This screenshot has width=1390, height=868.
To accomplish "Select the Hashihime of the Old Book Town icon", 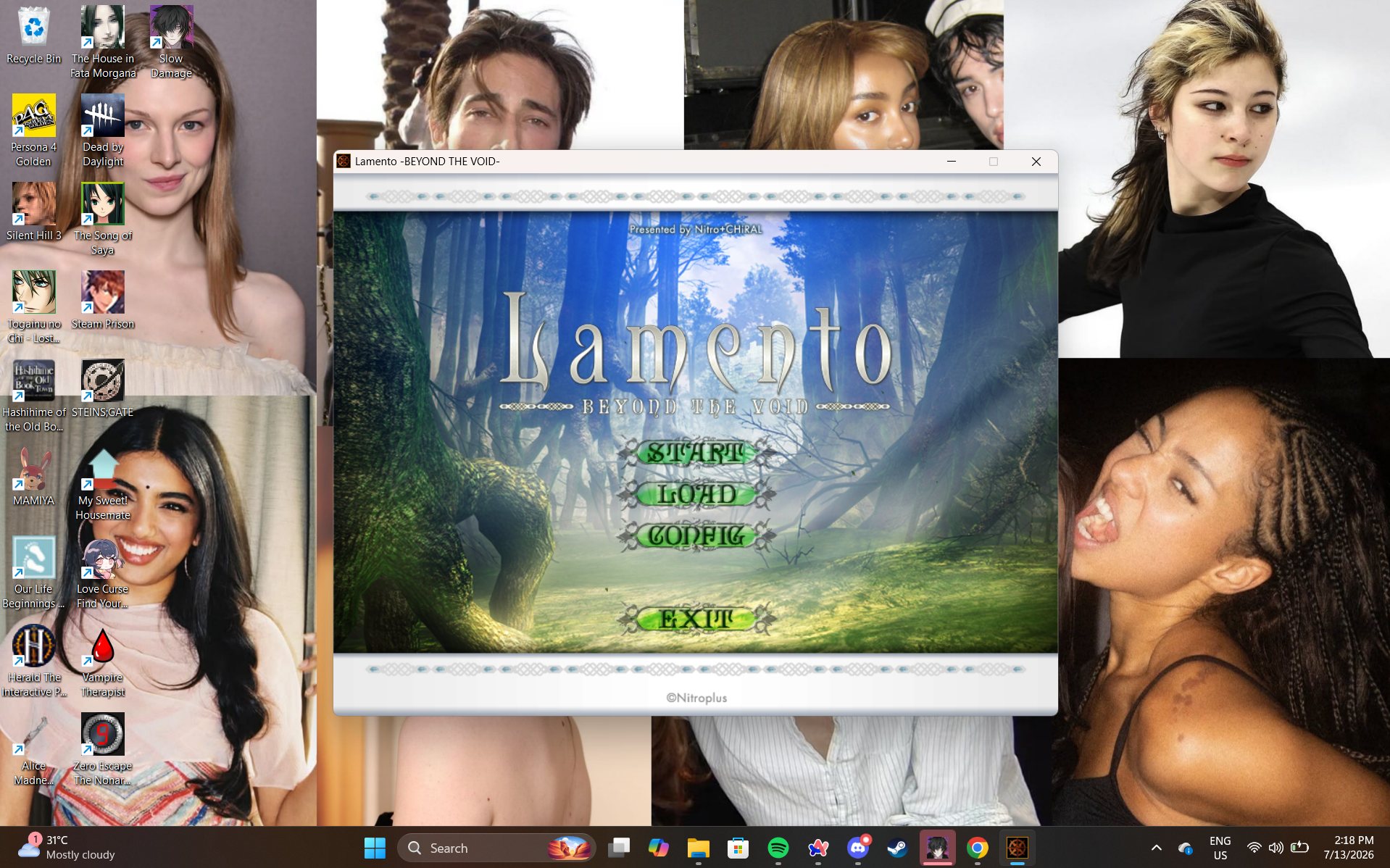I will pyautogui.click(x=34, y=396).
